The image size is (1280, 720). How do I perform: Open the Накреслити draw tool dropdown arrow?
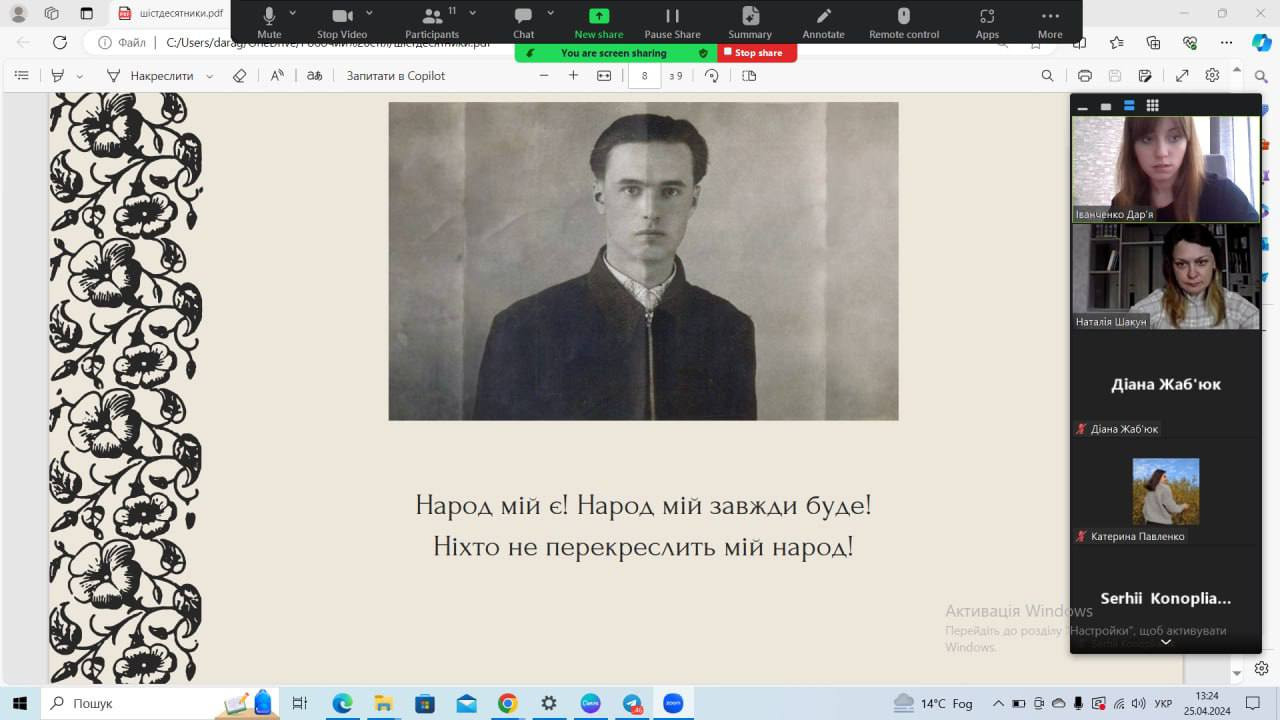pos(212,76)
